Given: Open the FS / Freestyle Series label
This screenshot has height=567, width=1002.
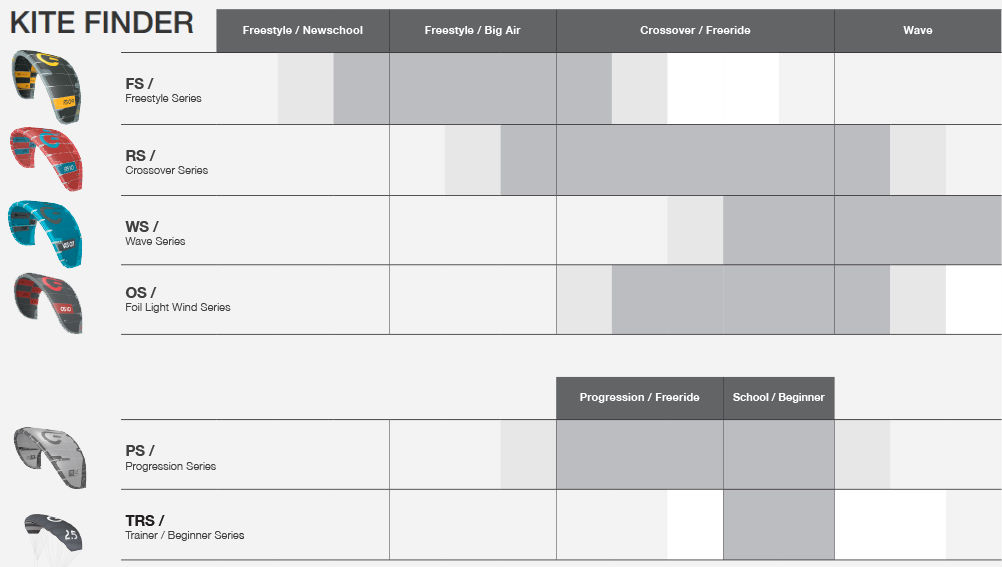Looking at the screenshot, I should pos(163,91).
